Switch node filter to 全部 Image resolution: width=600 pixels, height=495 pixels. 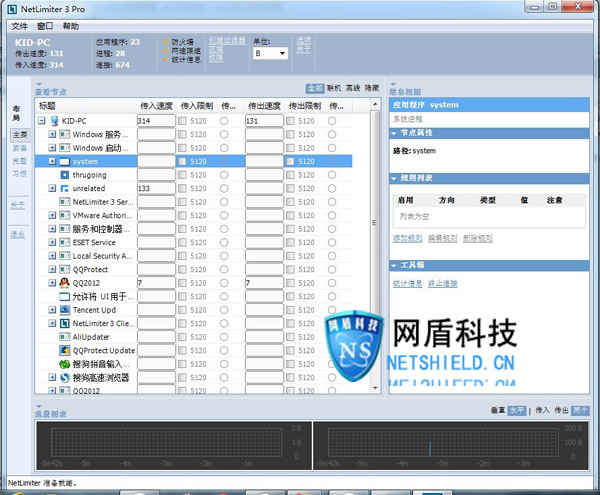(x=315, y=88)
